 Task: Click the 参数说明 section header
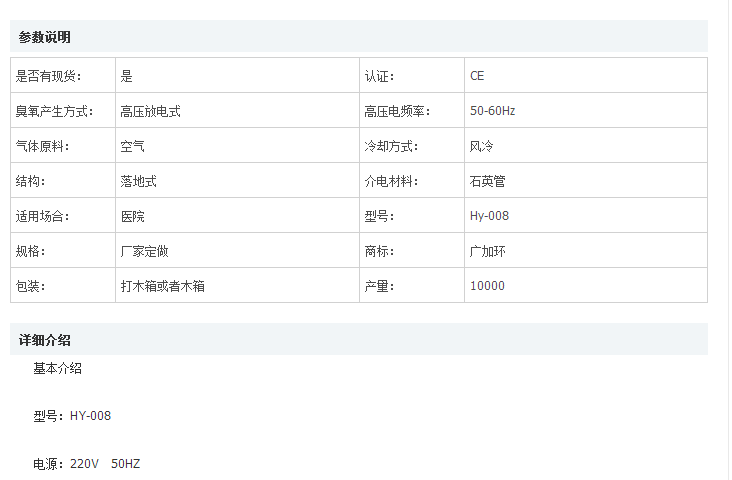pos(45,37)
